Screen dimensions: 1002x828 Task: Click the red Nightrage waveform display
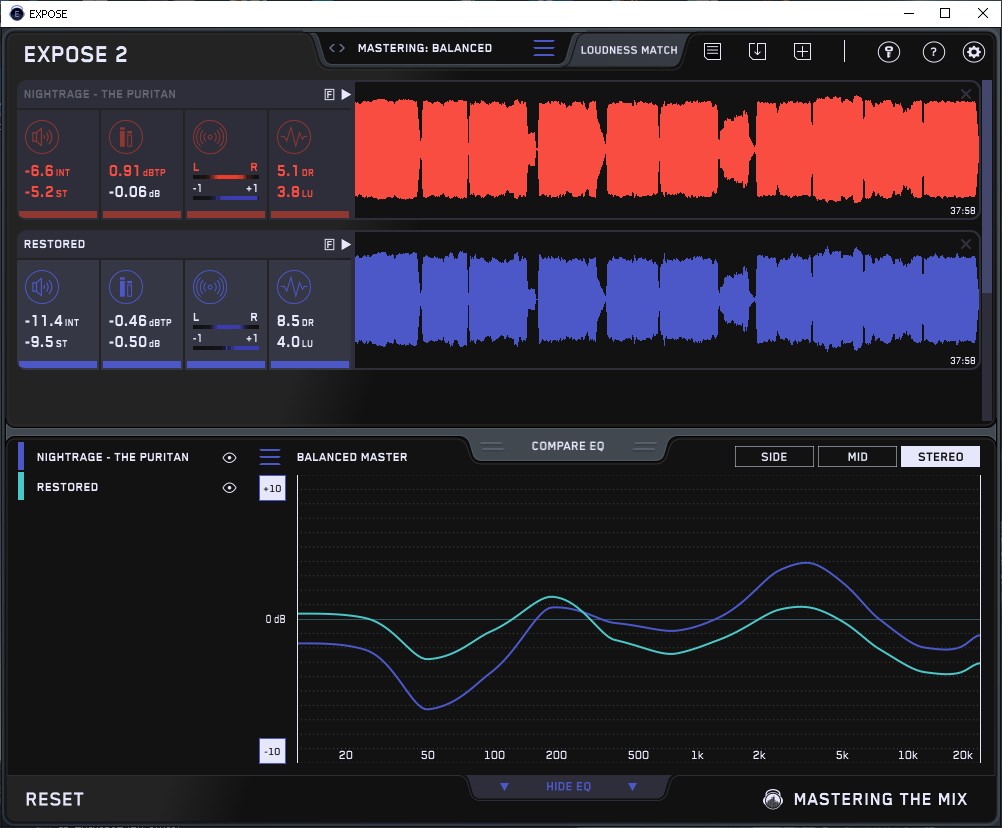coord(667,150)
